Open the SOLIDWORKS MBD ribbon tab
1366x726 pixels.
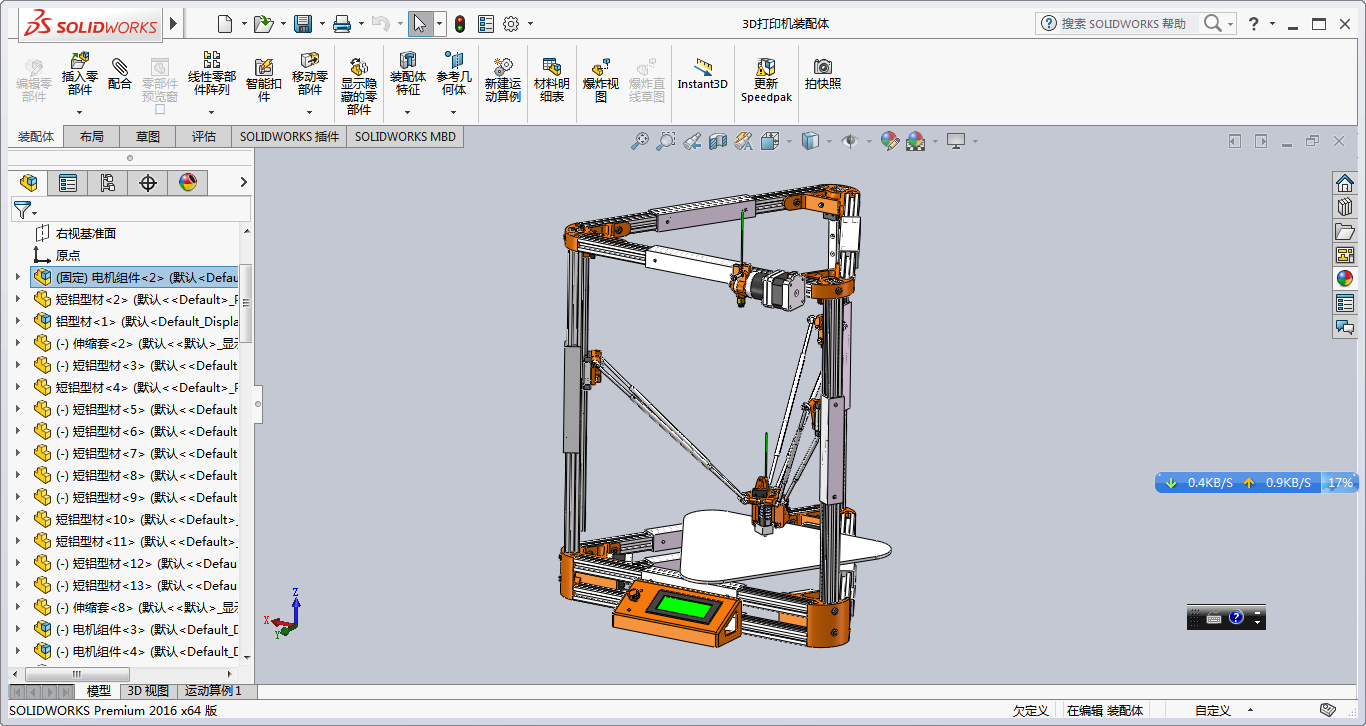click(405, 136)
